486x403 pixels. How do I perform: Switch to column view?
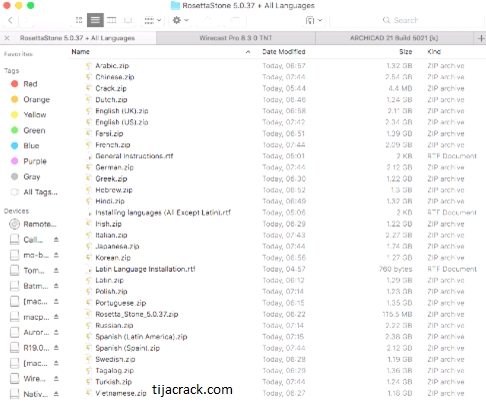tap(111, 20)
